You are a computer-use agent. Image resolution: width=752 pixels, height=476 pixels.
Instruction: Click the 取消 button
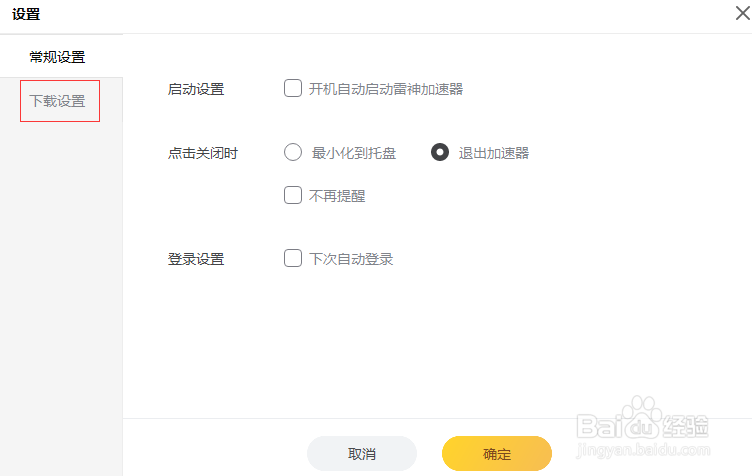[362, 453]
